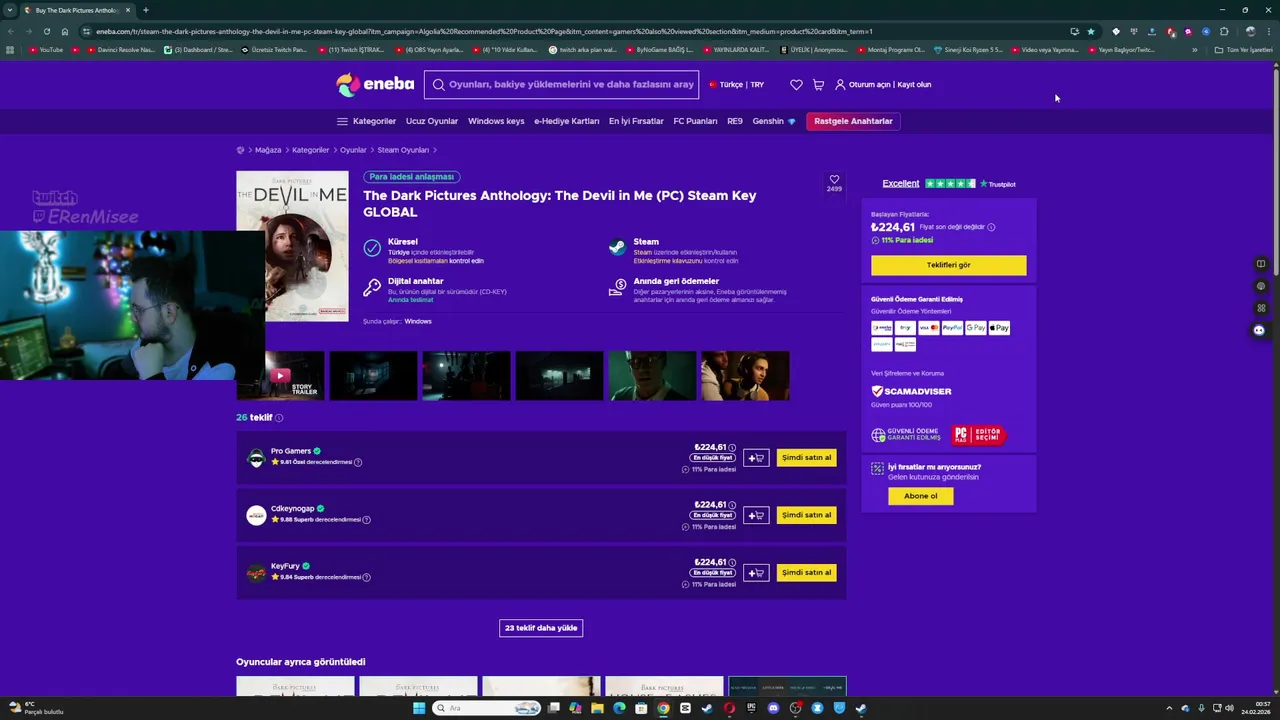Image resolution: width=1280 pixels, height=720 pixels.
Task: Buy now from KeyFury offer
Action: [806, 573]
